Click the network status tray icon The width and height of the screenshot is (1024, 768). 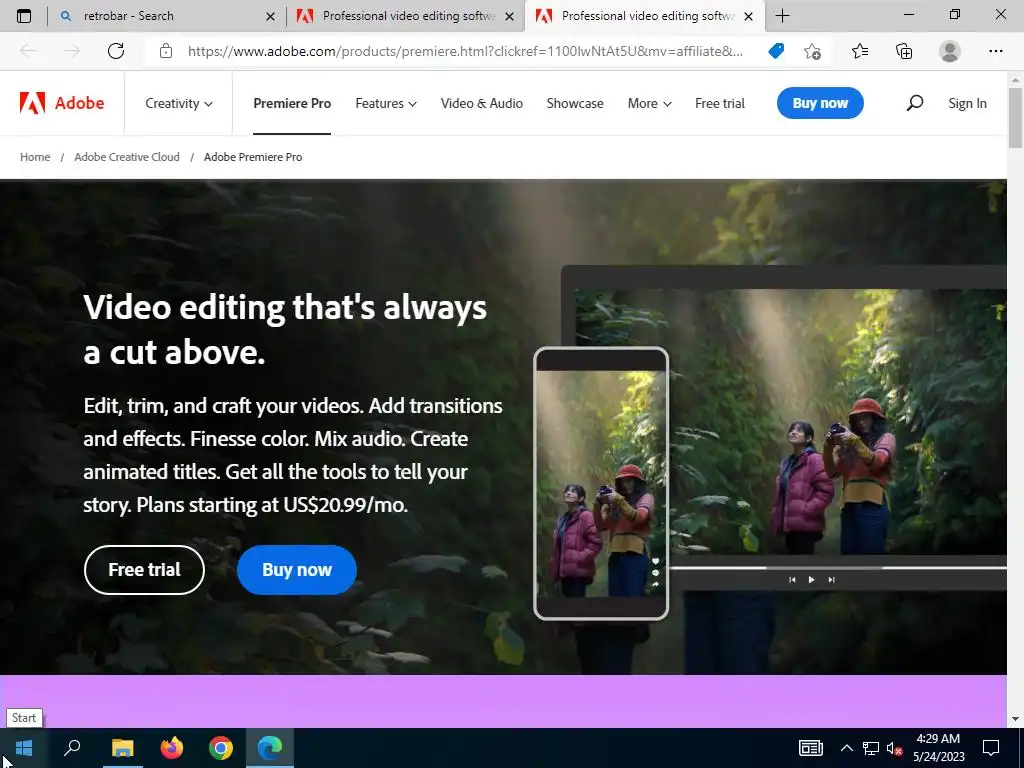[871, 748]
